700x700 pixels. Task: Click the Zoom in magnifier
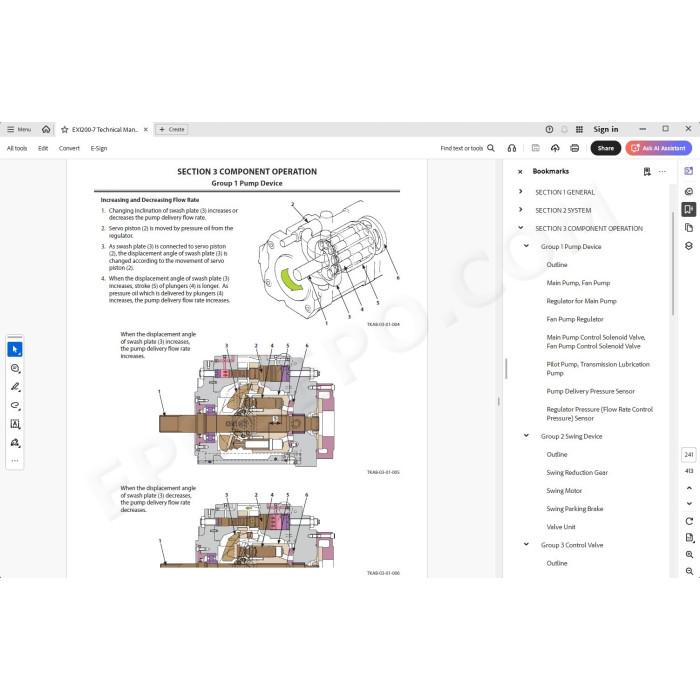click(689, 554)
